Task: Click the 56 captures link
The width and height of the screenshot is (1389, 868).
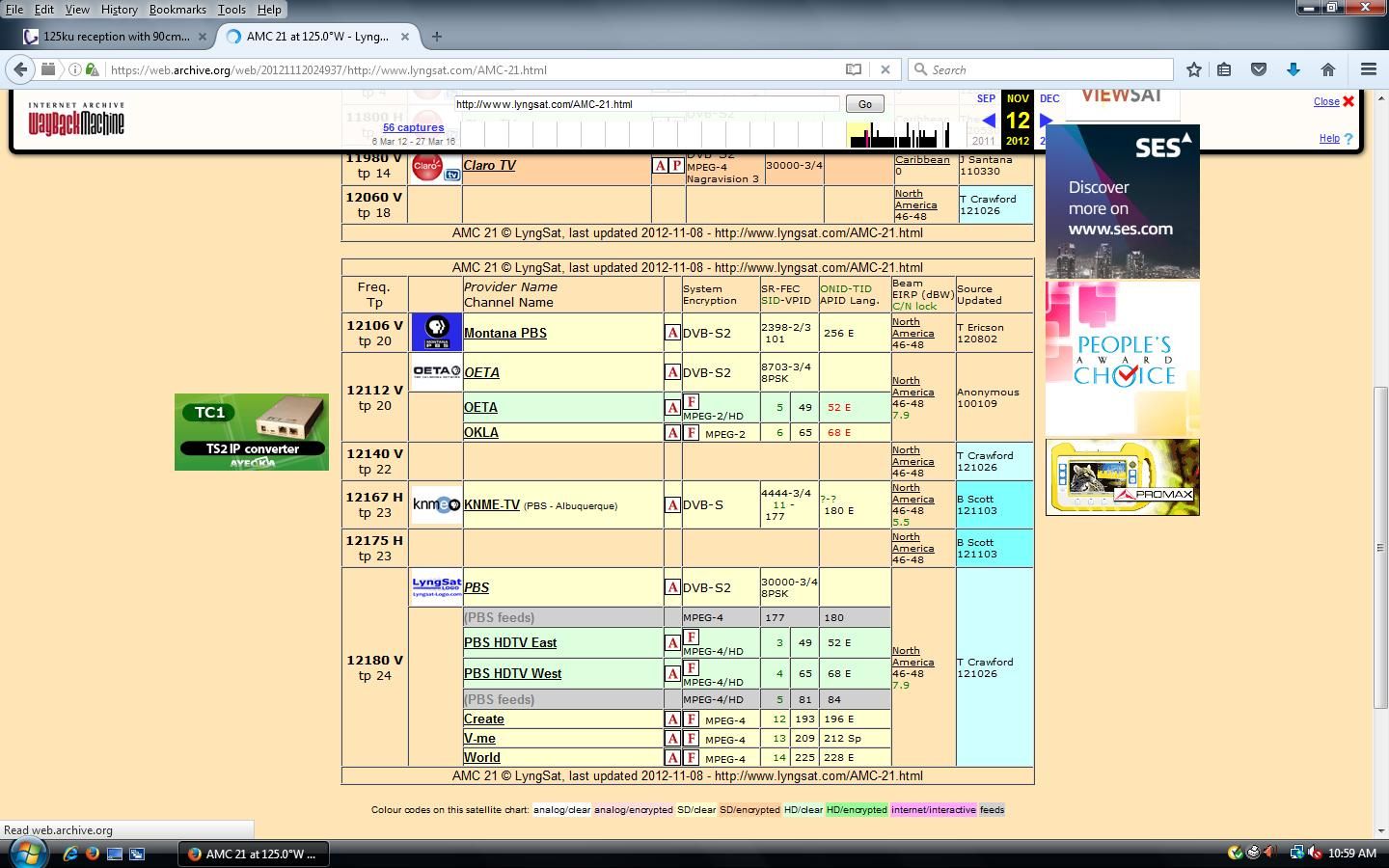Action: click(413, 127)
